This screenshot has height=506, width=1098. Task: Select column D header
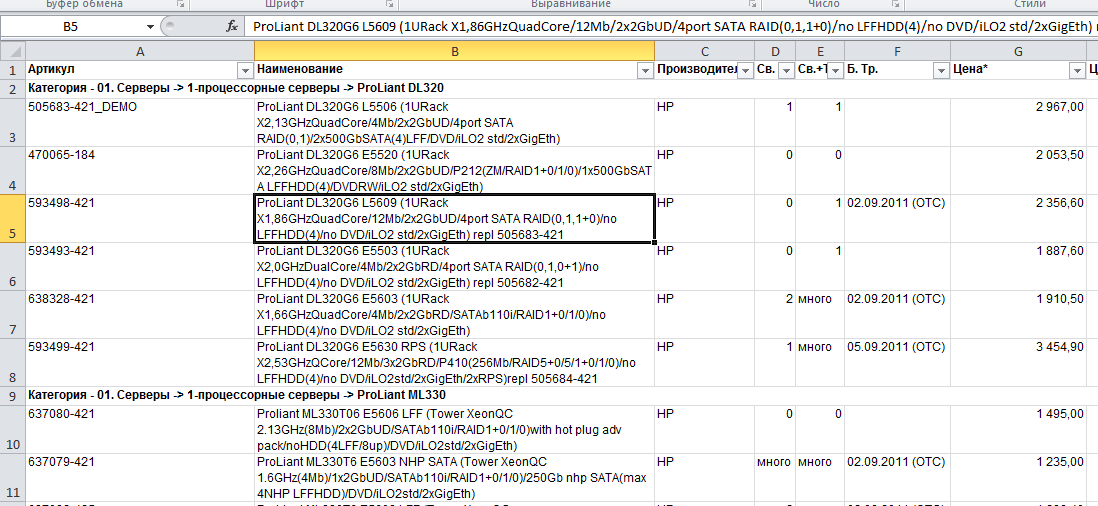click(x=774, y=51)
